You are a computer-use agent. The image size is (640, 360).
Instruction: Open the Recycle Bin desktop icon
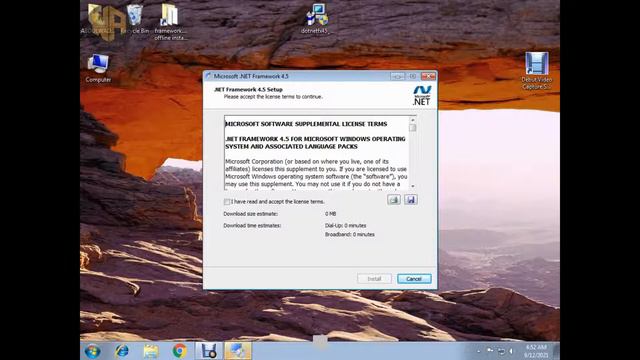click(135, 19)
